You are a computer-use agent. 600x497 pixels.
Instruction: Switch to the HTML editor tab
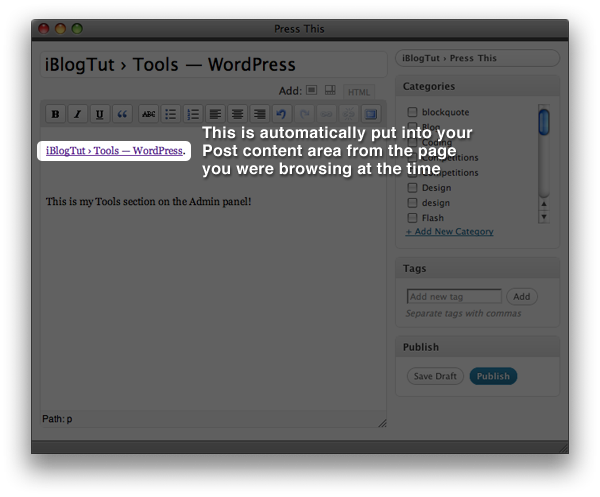pos(359,92)
